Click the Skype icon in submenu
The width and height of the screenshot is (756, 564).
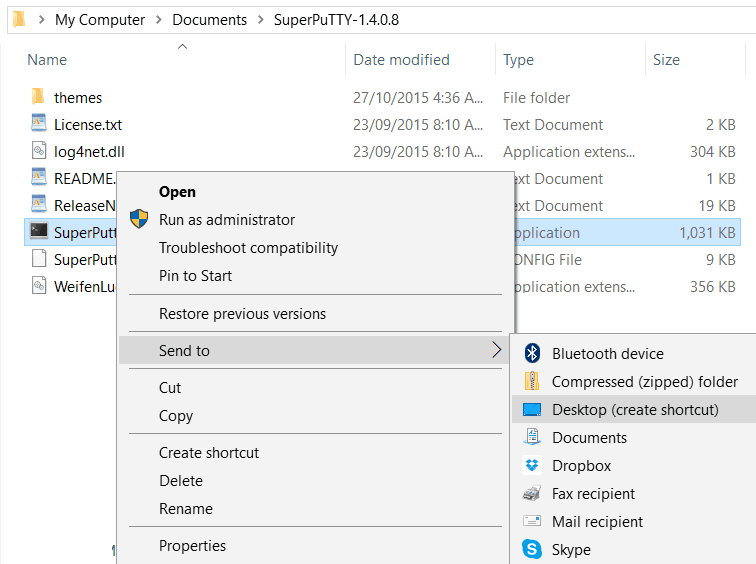point(532,549)
